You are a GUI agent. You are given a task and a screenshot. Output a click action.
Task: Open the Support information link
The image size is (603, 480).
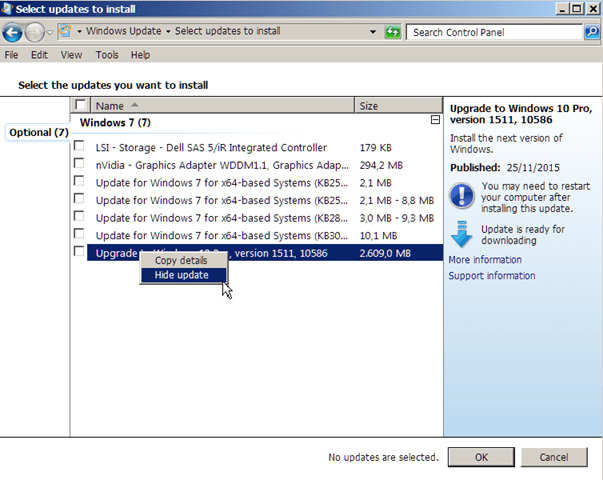492,276
